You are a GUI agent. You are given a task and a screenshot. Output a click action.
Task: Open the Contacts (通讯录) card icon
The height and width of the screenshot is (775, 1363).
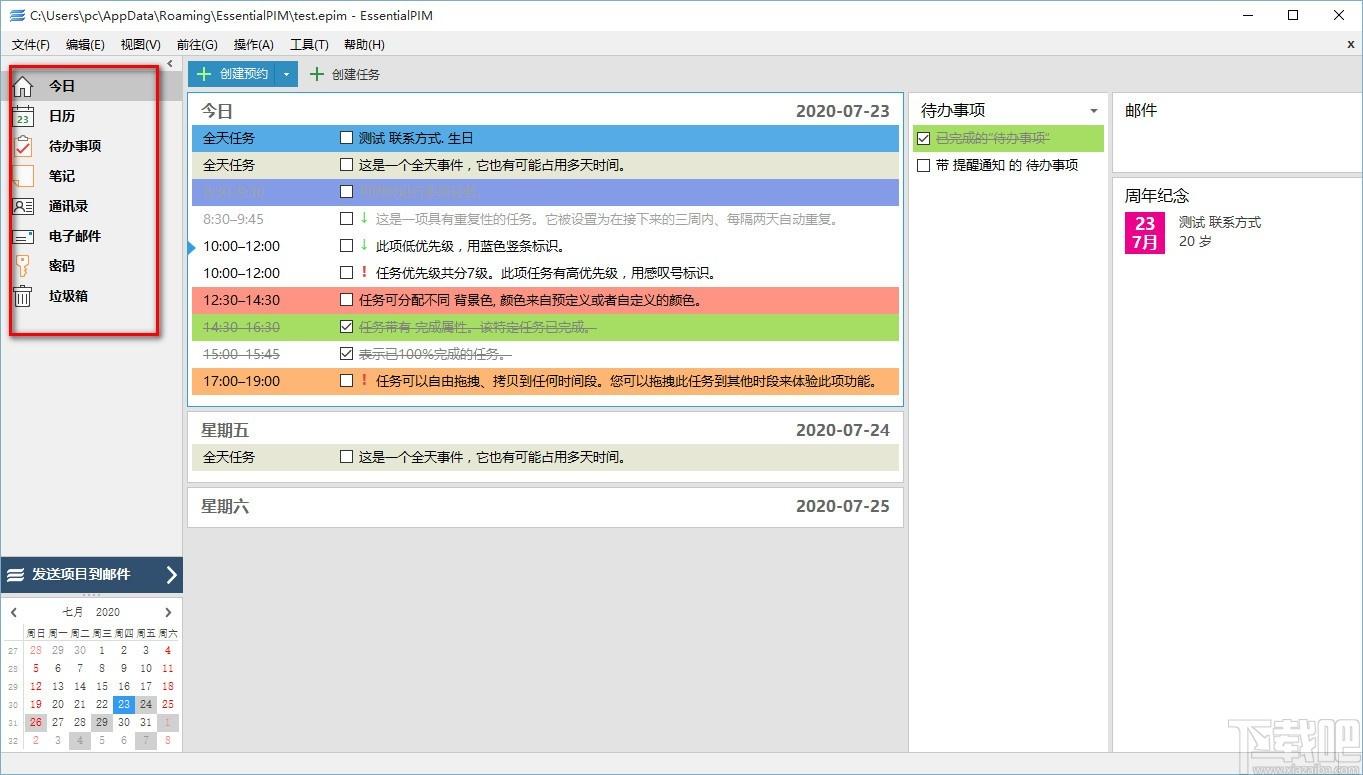point(23,206)
